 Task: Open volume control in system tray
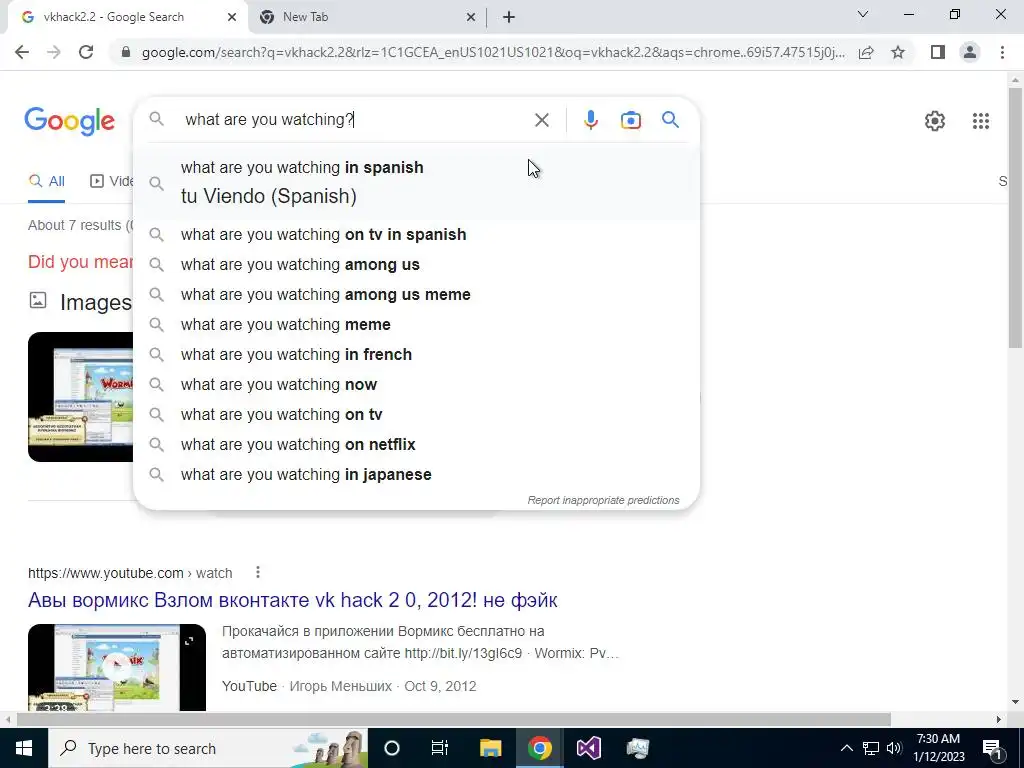[x=895, y=748]
